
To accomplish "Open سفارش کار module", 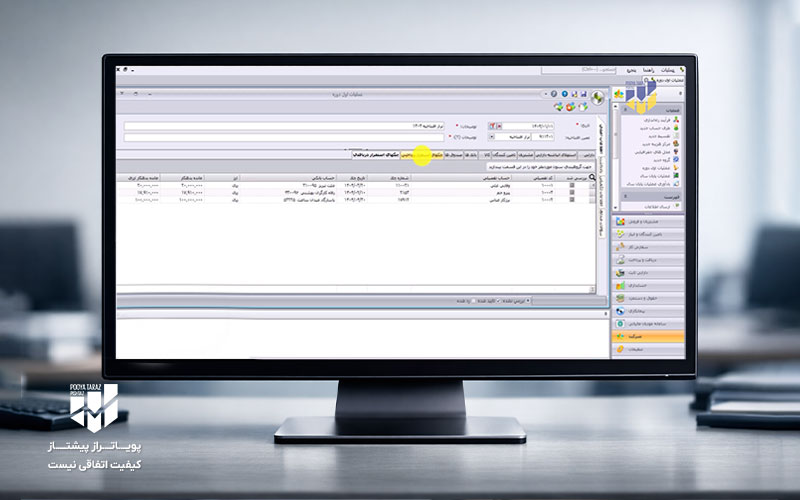I will (x=648, y=247).
